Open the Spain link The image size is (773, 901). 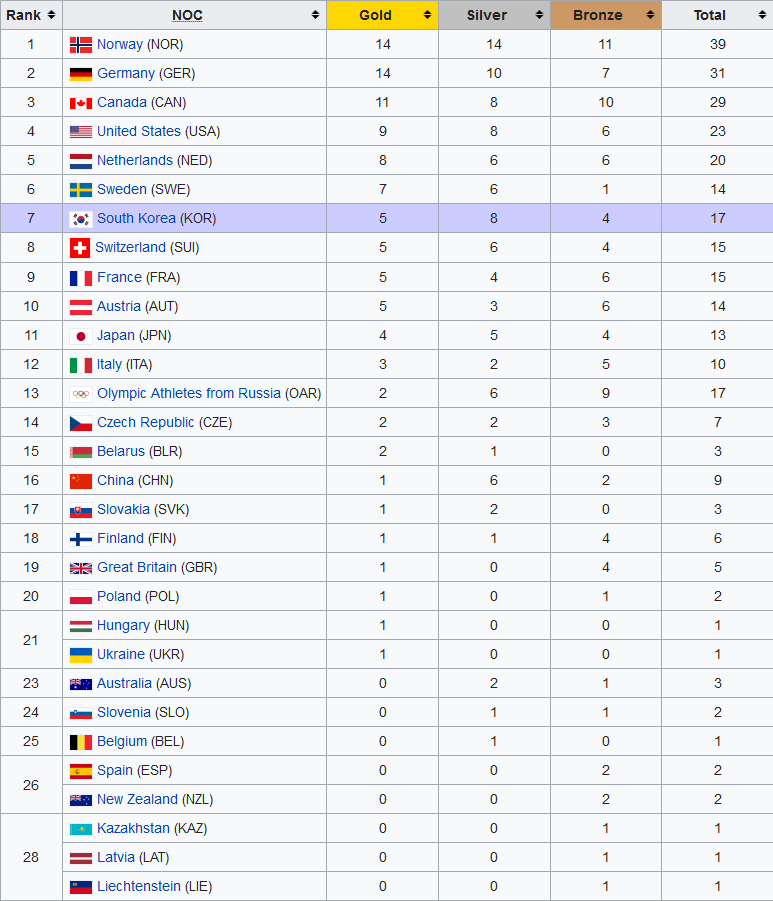[x=114, y=770]
